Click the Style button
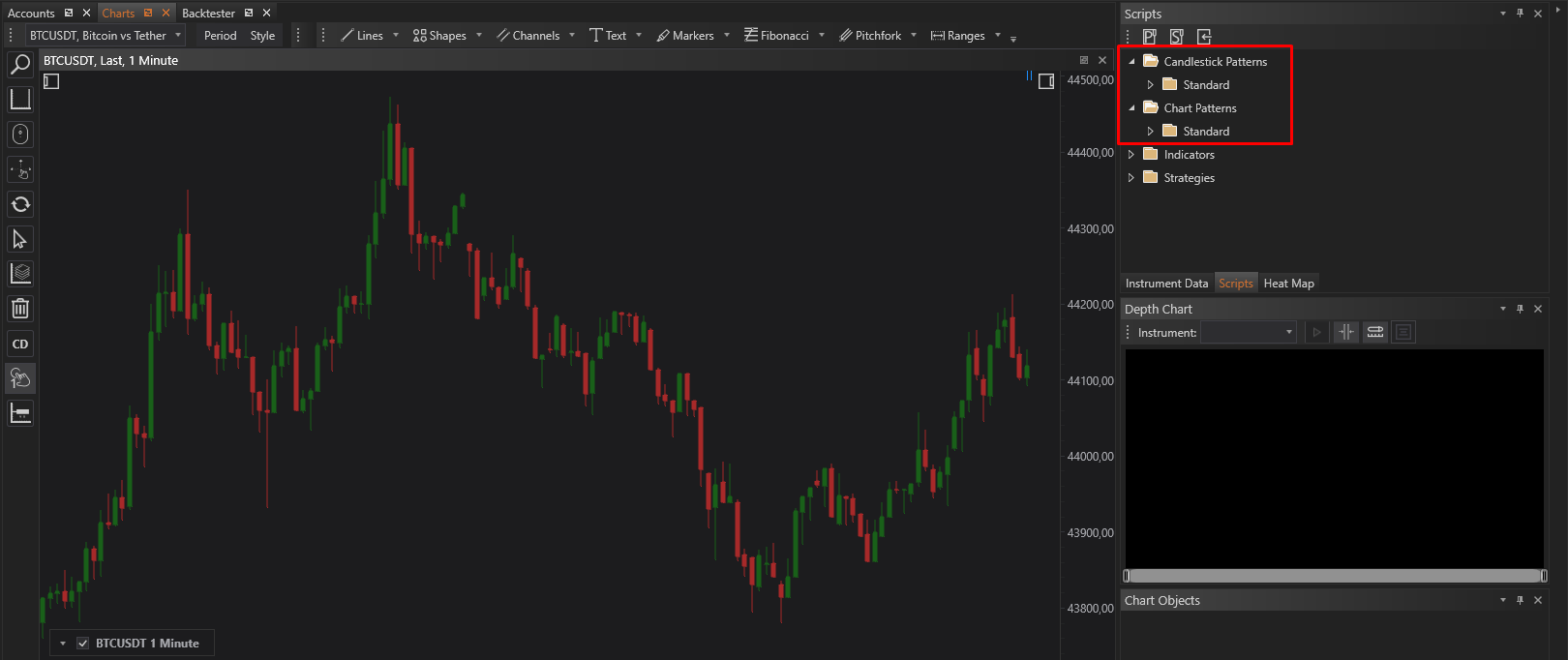Image resolution: width=1568 pixels, height=660 pixels. pos(262,36)
